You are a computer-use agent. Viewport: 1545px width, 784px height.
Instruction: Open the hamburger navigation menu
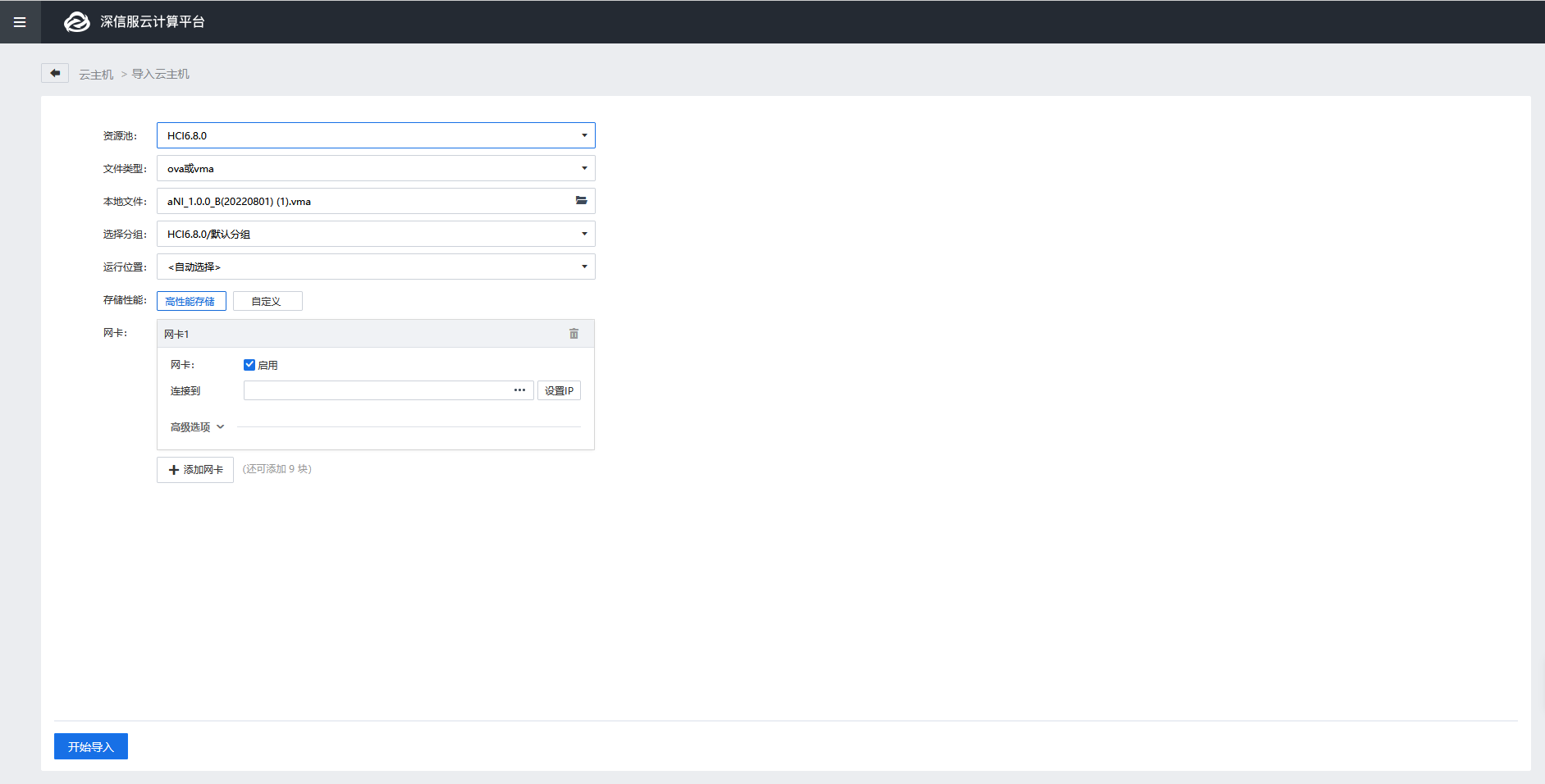click(20, 22)
